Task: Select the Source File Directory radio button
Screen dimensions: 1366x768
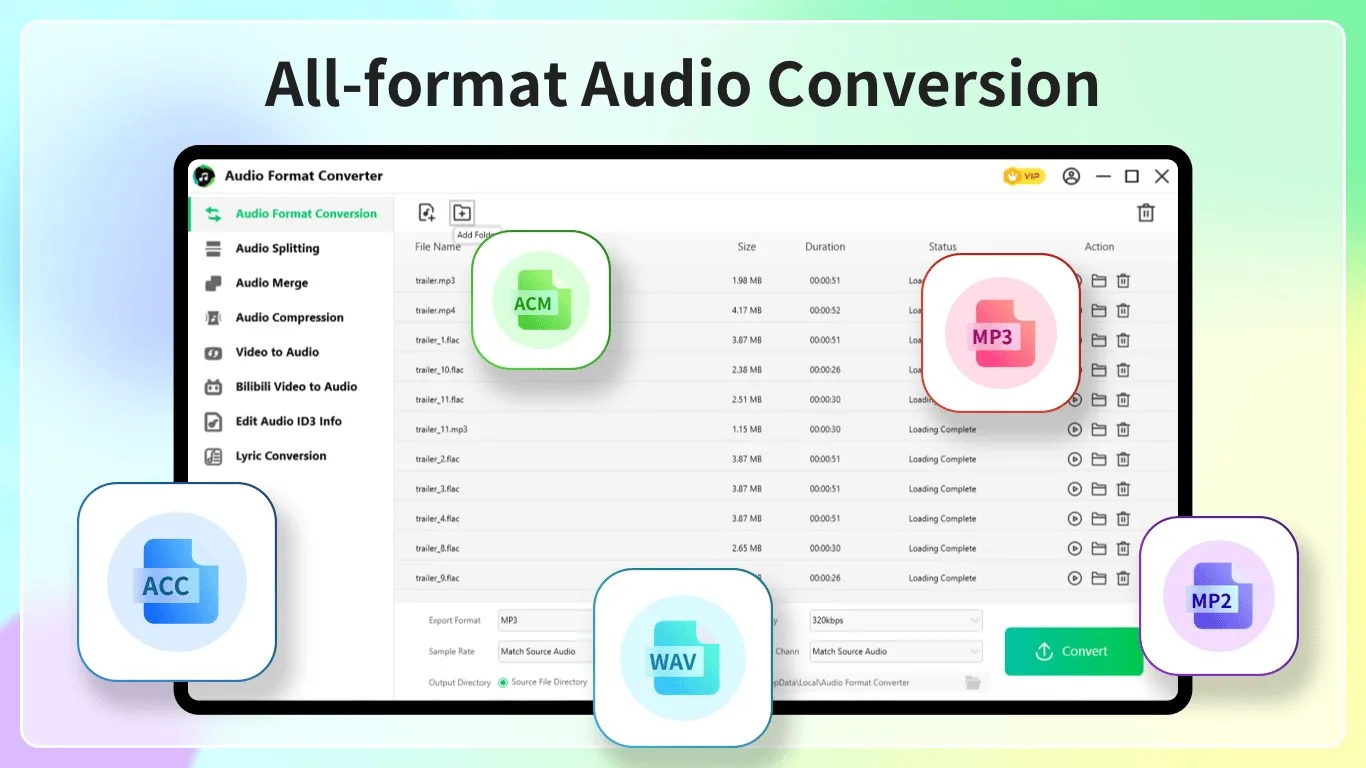Action: click(x=503, y=683)
